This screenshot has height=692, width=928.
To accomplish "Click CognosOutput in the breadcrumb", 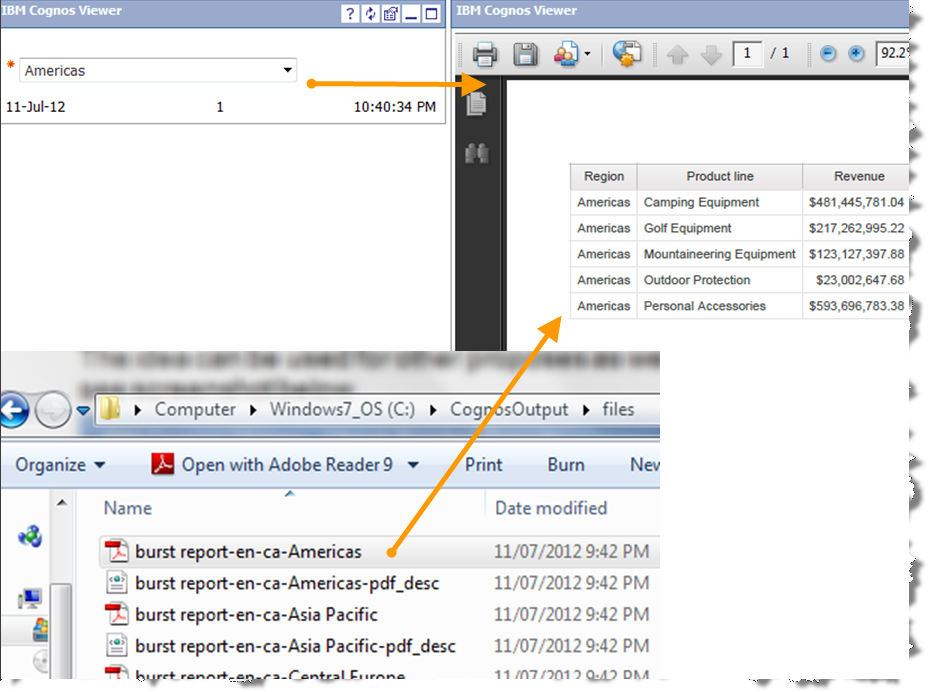I will [509, 409].
